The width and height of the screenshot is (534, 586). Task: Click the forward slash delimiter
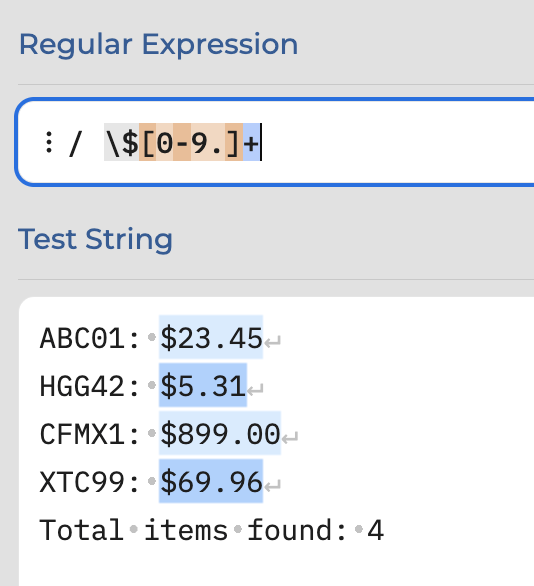[75, 143]
